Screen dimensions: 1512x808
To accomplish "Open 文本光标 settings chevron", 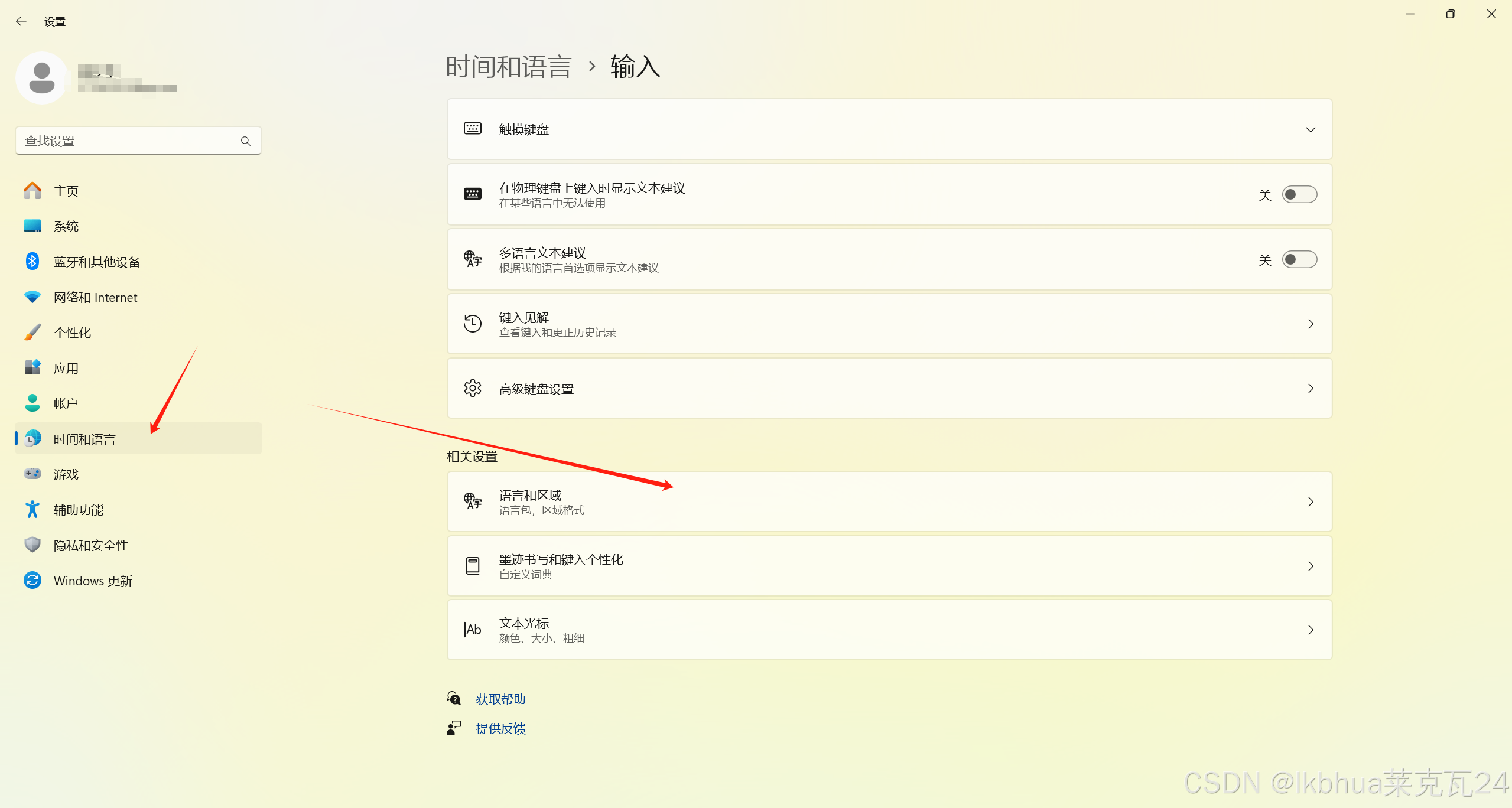I will point(1311,630).
